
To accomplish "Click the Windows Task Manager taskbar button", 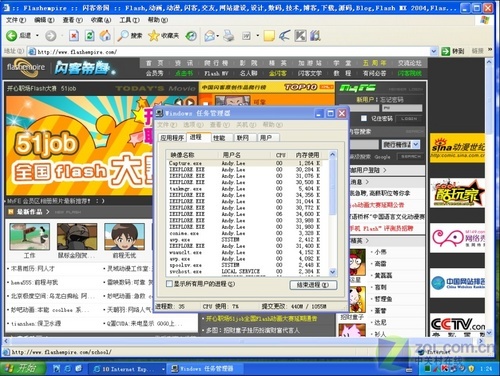I will coord(204,369).
